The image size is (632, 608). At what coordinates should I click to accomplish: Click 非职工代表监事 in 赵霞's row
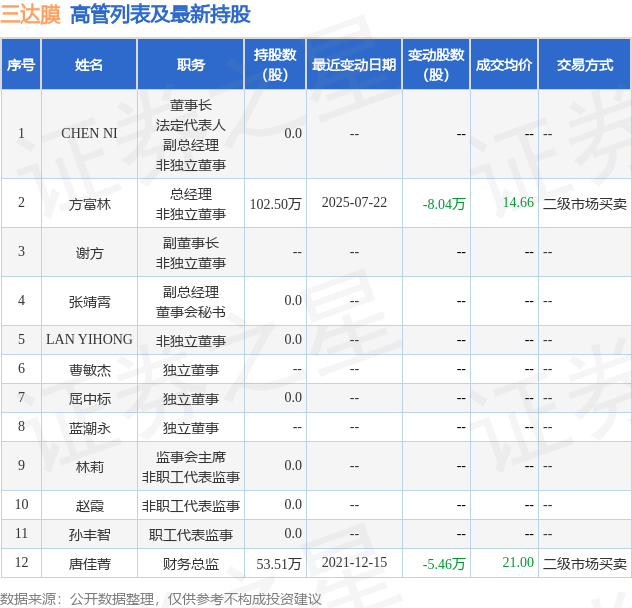[191, 506]
